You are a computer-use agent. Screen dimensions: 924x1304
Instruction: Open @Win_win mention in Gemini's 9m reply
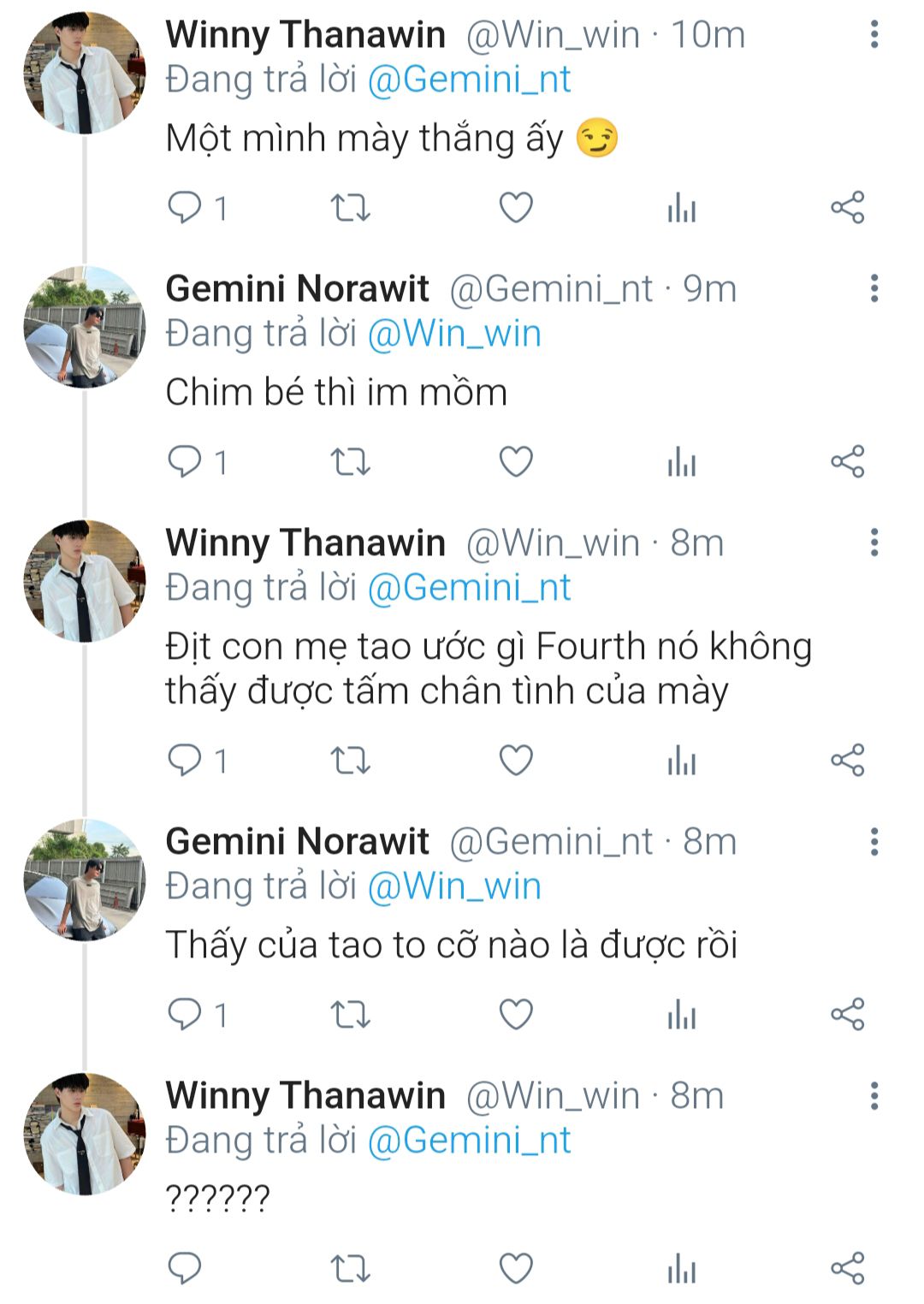click(454, 334)
